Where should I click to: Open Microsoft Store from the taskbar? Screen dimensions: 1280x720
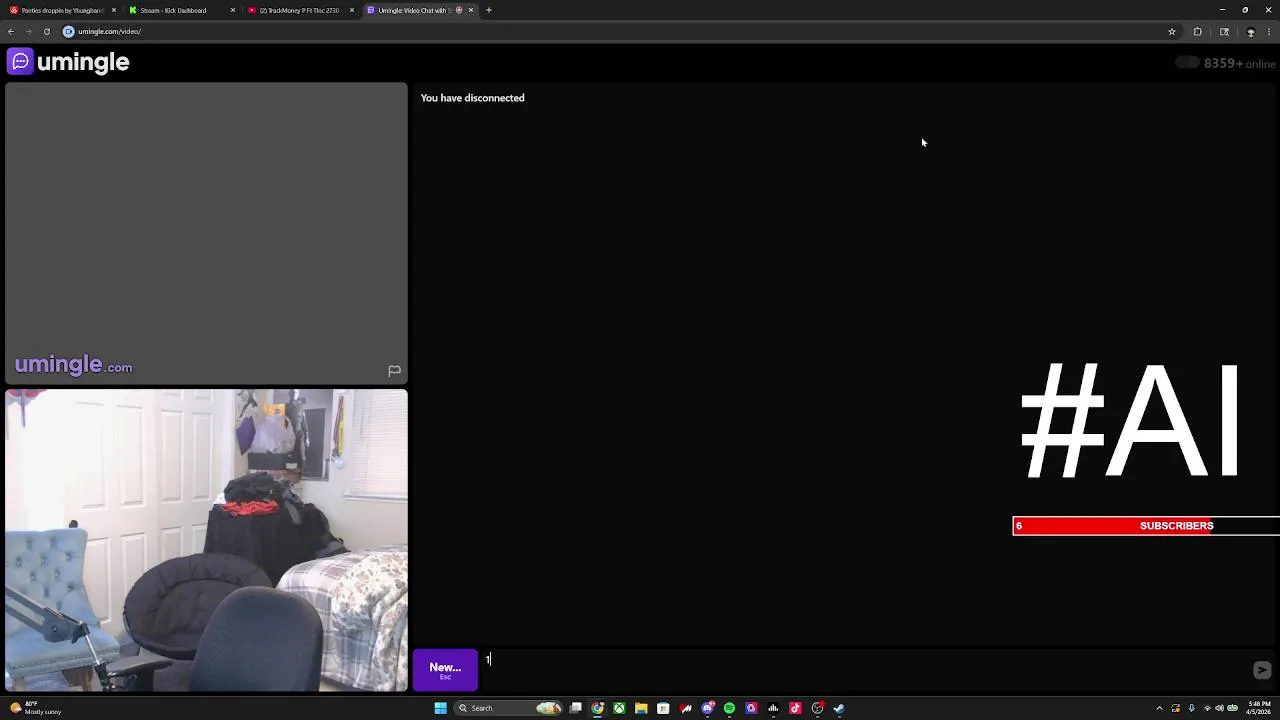click(x=663, y=708)
